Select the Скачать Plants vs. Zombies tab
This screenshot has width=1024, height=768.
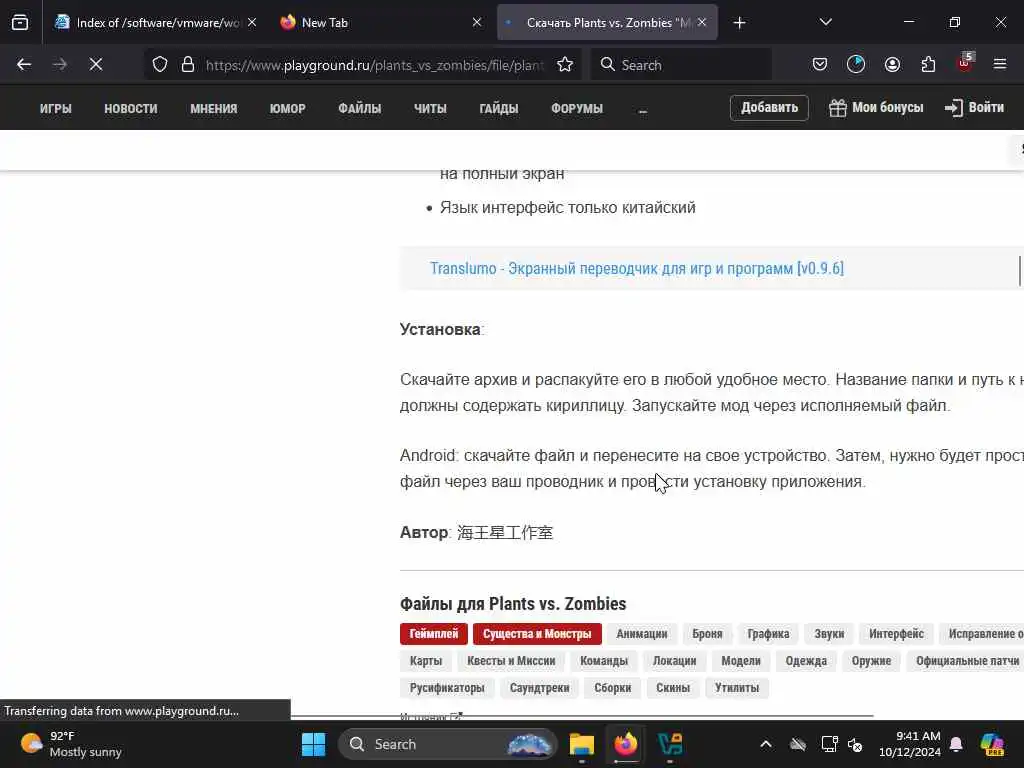[607, 22]
